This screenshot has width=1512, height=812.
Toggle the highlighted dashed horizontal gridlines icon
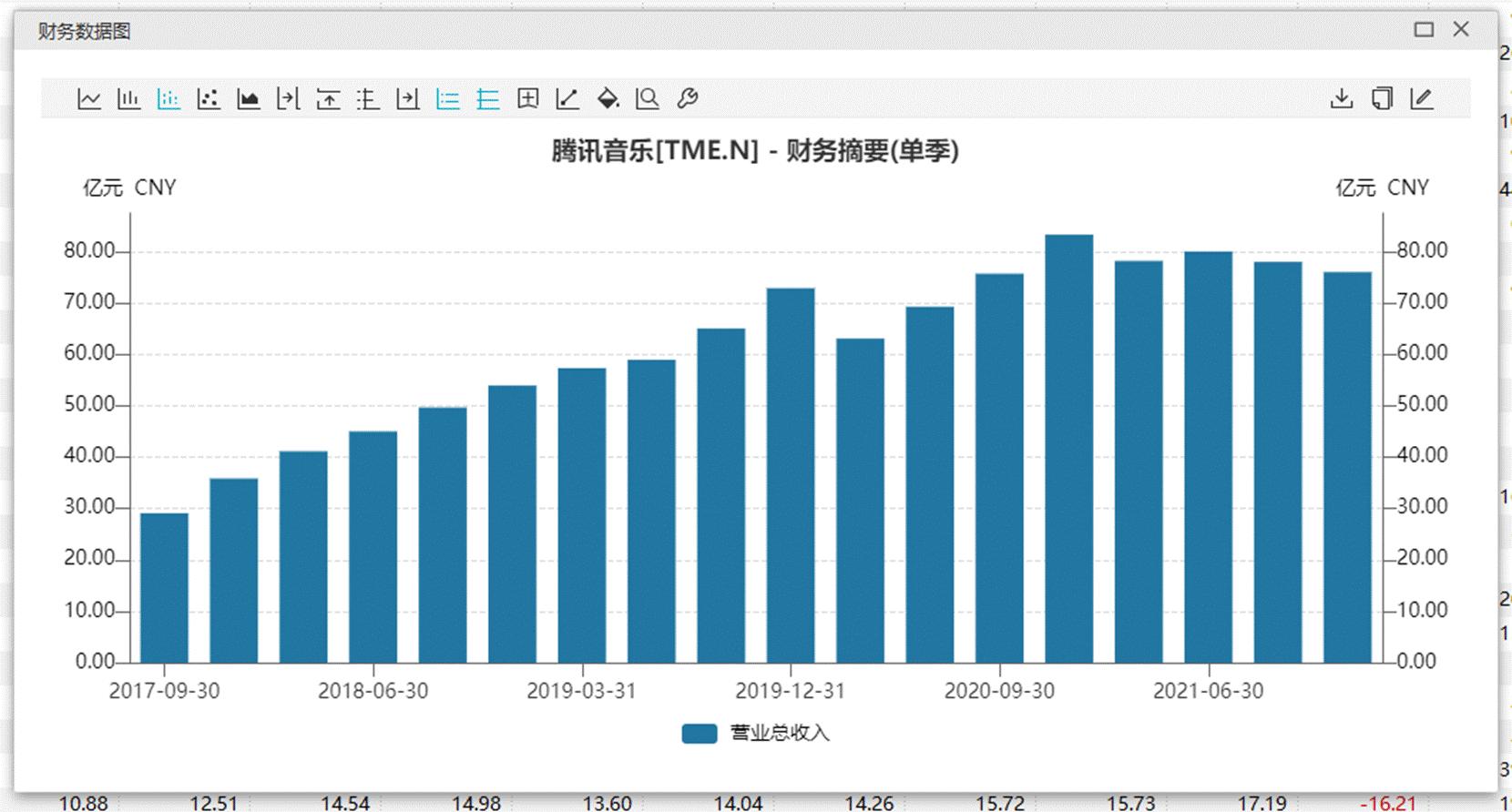pyautogui.click(x=448, y=98)
